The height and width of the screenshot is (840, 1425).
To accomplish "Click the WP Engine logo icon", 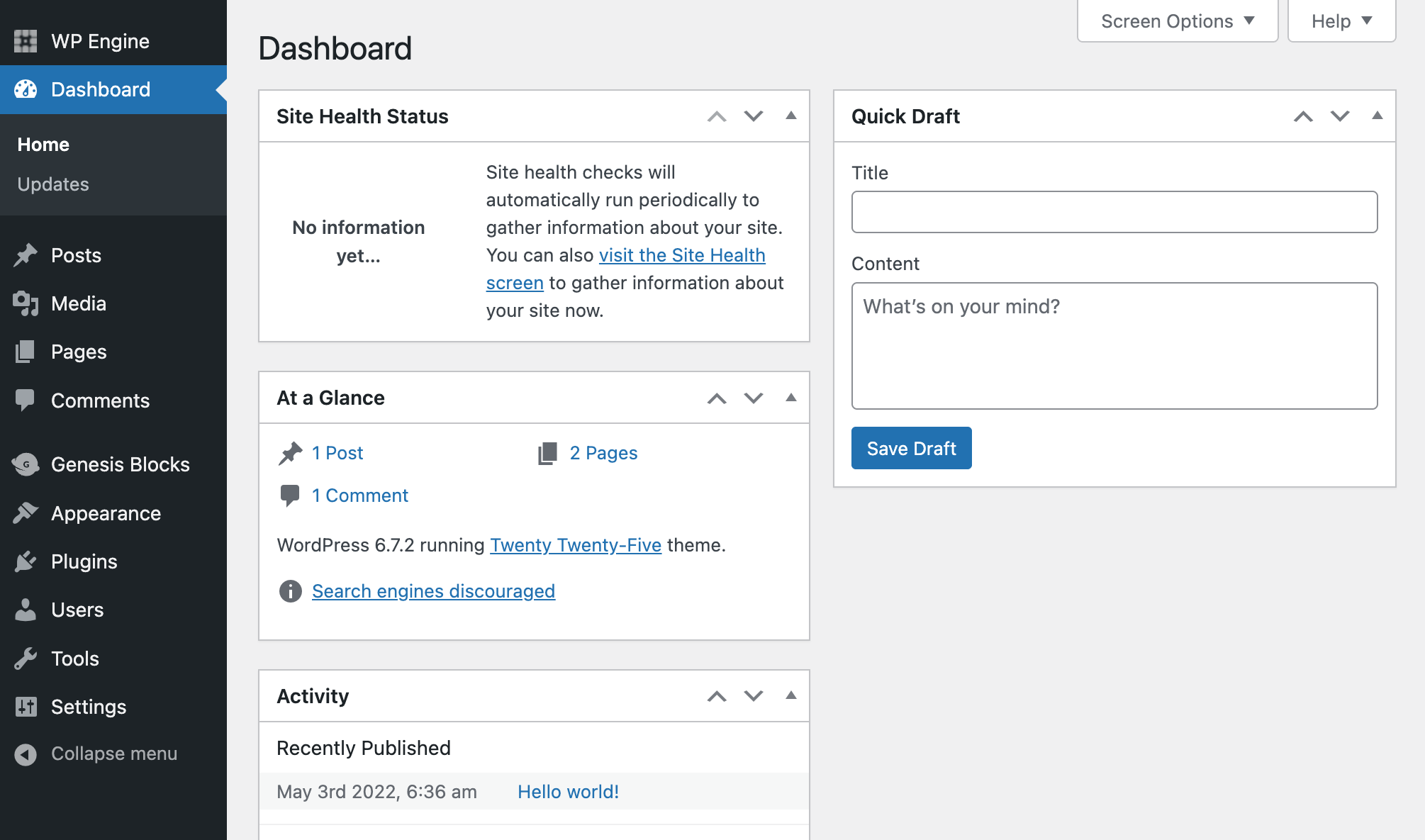I will (x=26, y=41).
